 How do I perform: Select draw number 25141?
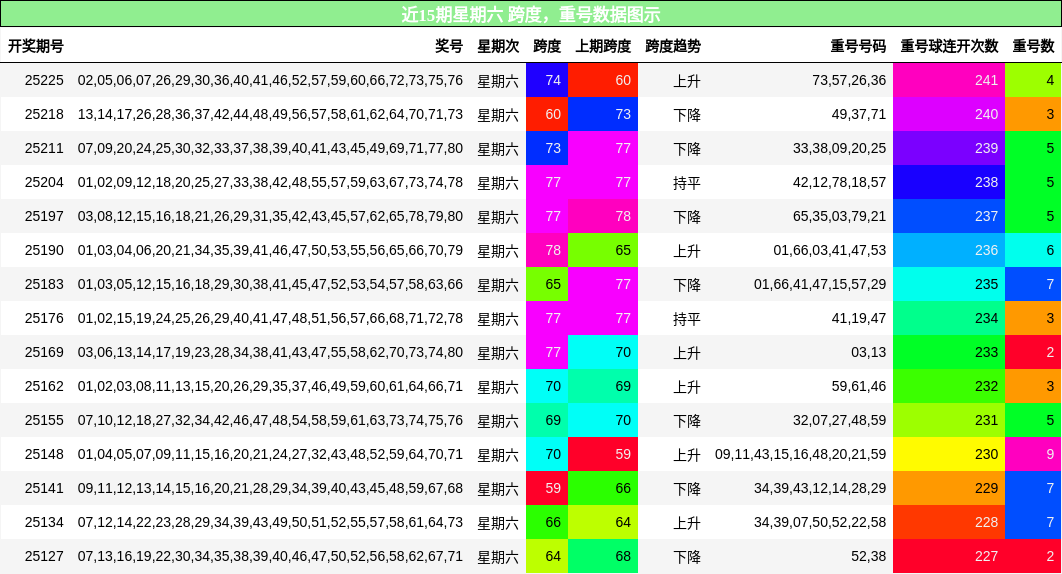point(44,489)
